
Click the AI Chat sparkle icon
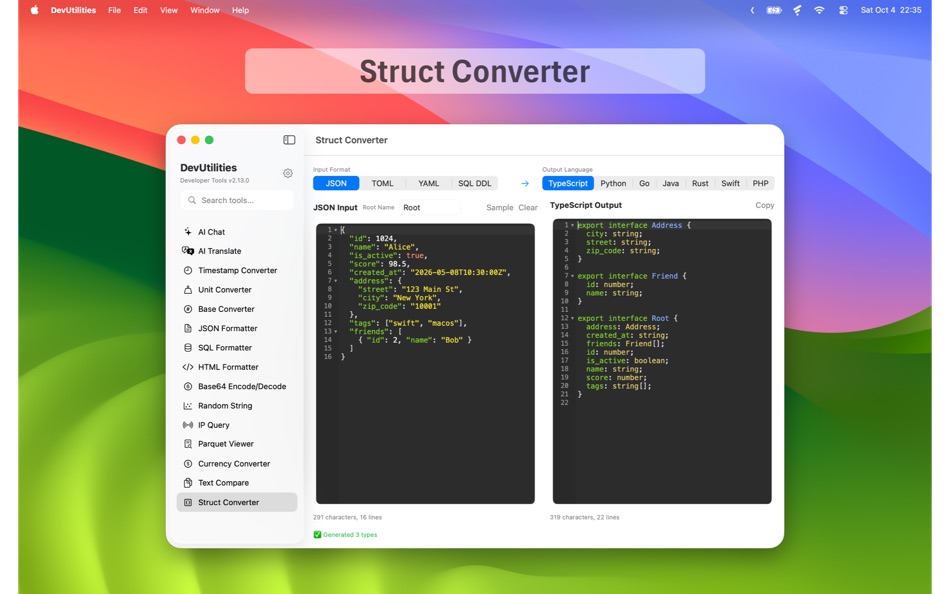click(x=188, y=232)
